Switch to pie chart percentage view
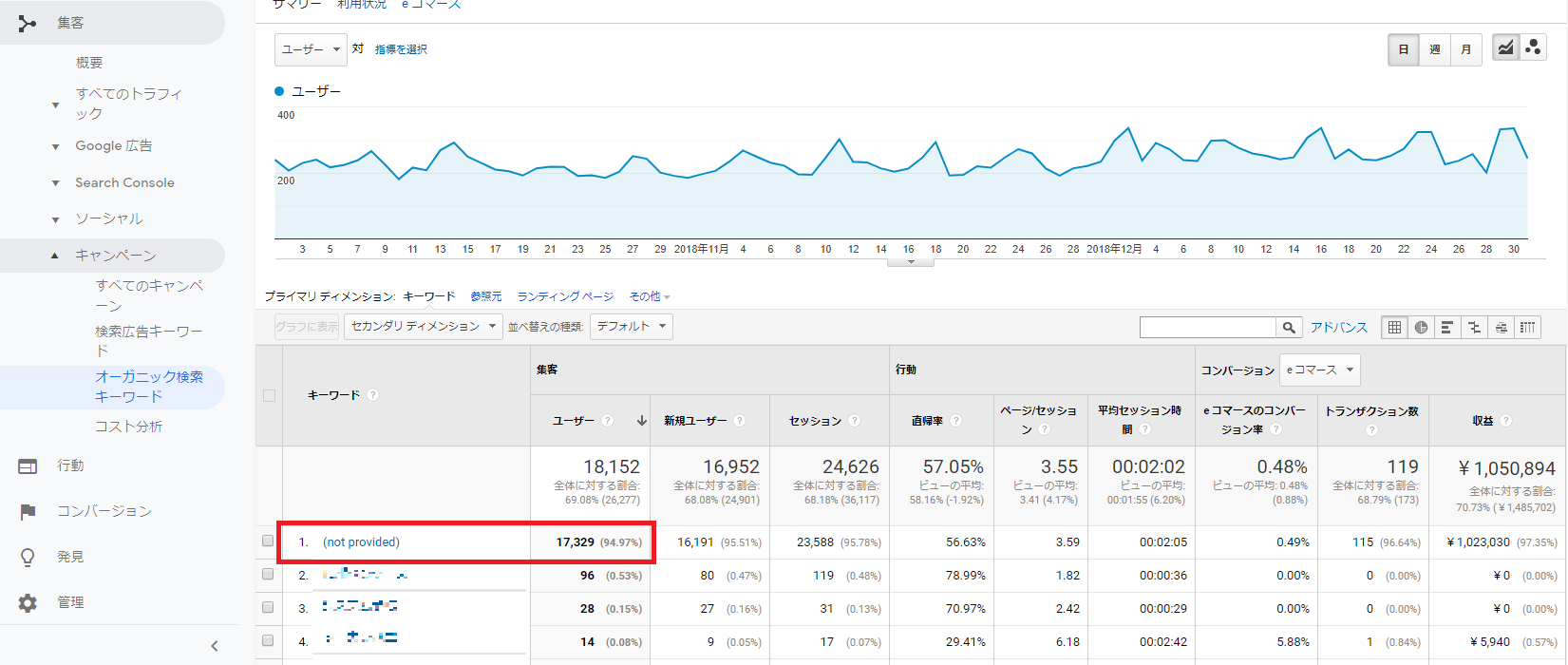 (1421, 328)
